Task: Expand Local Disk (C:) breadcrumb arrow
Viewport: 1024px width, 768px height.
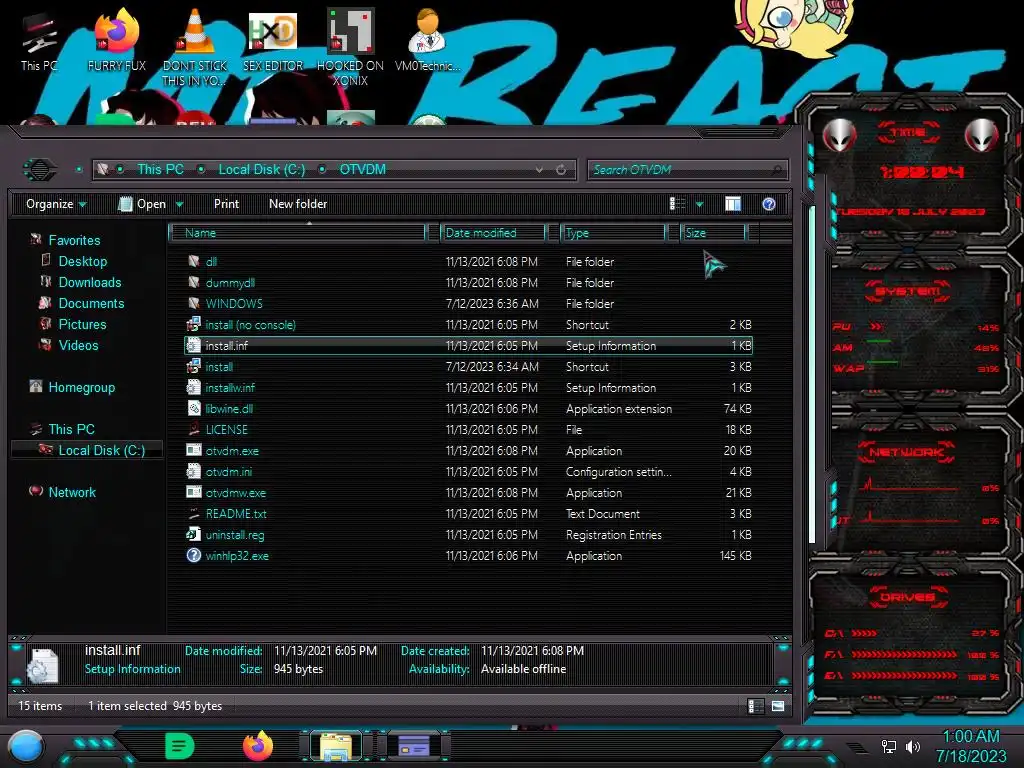Action: coord(322,170)
